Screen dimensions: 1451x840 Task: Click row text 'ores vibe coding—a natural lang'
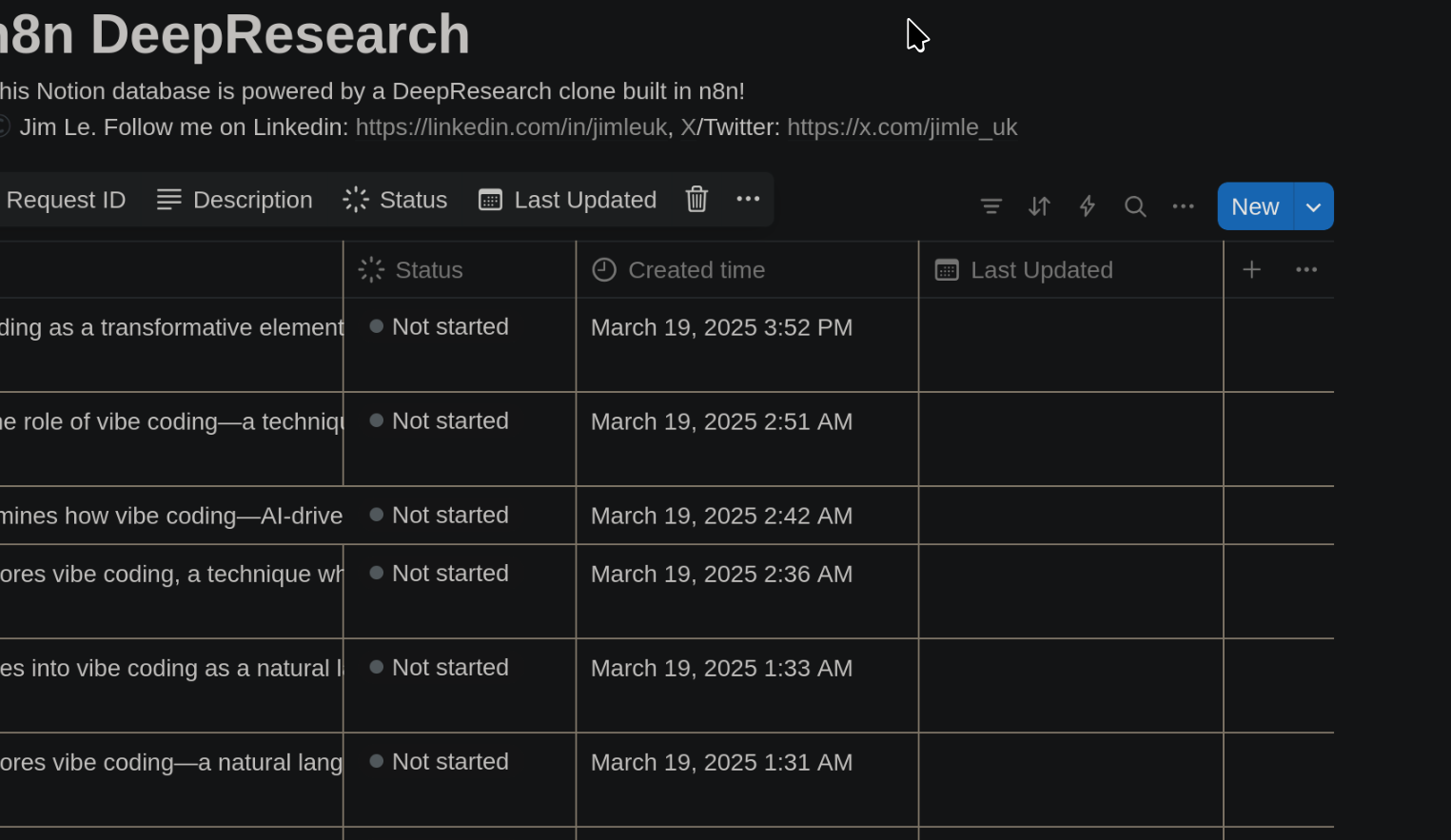[x=171, y=762]
